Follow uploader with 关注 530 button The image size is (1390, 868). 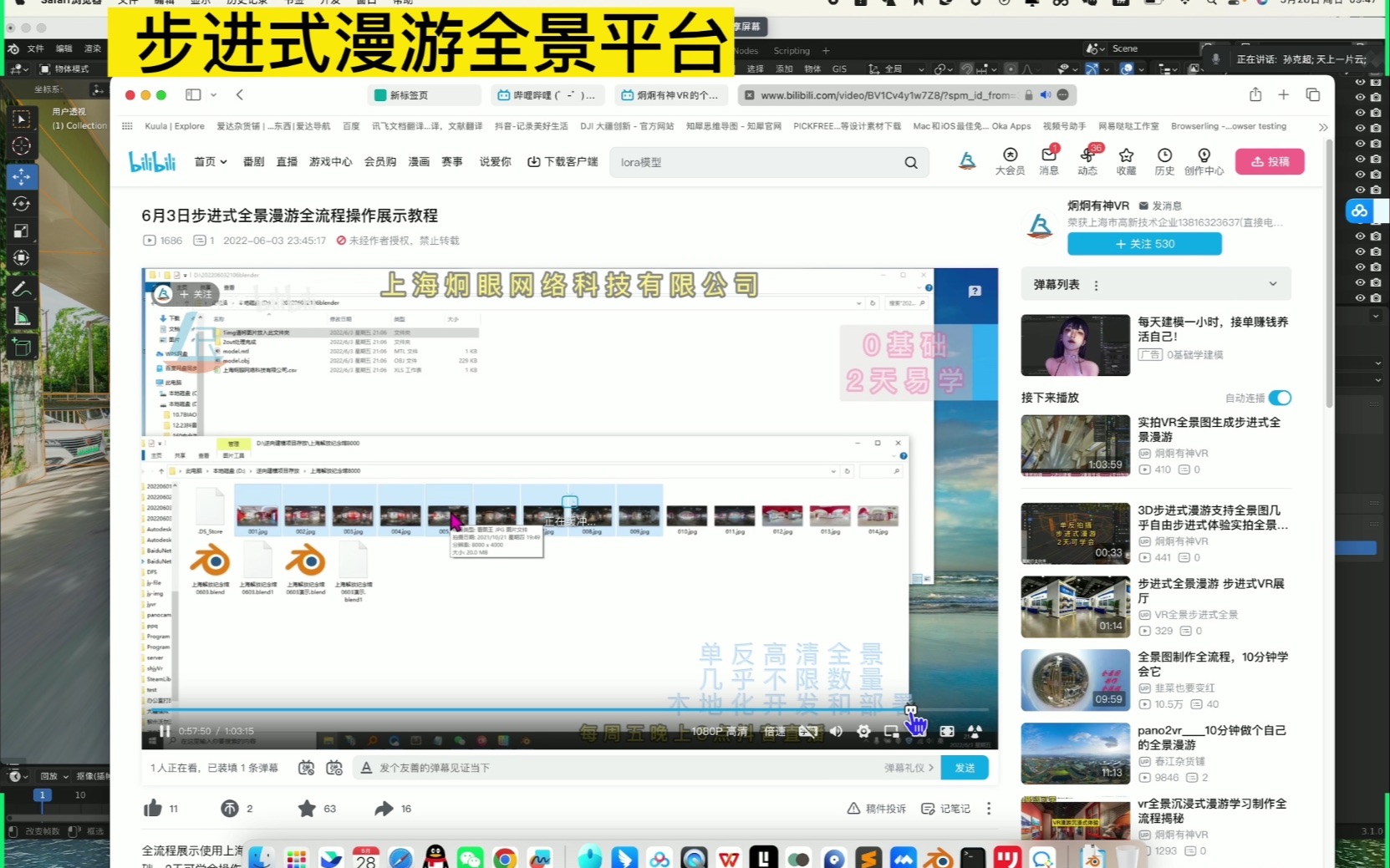[x=1144, y=244]
